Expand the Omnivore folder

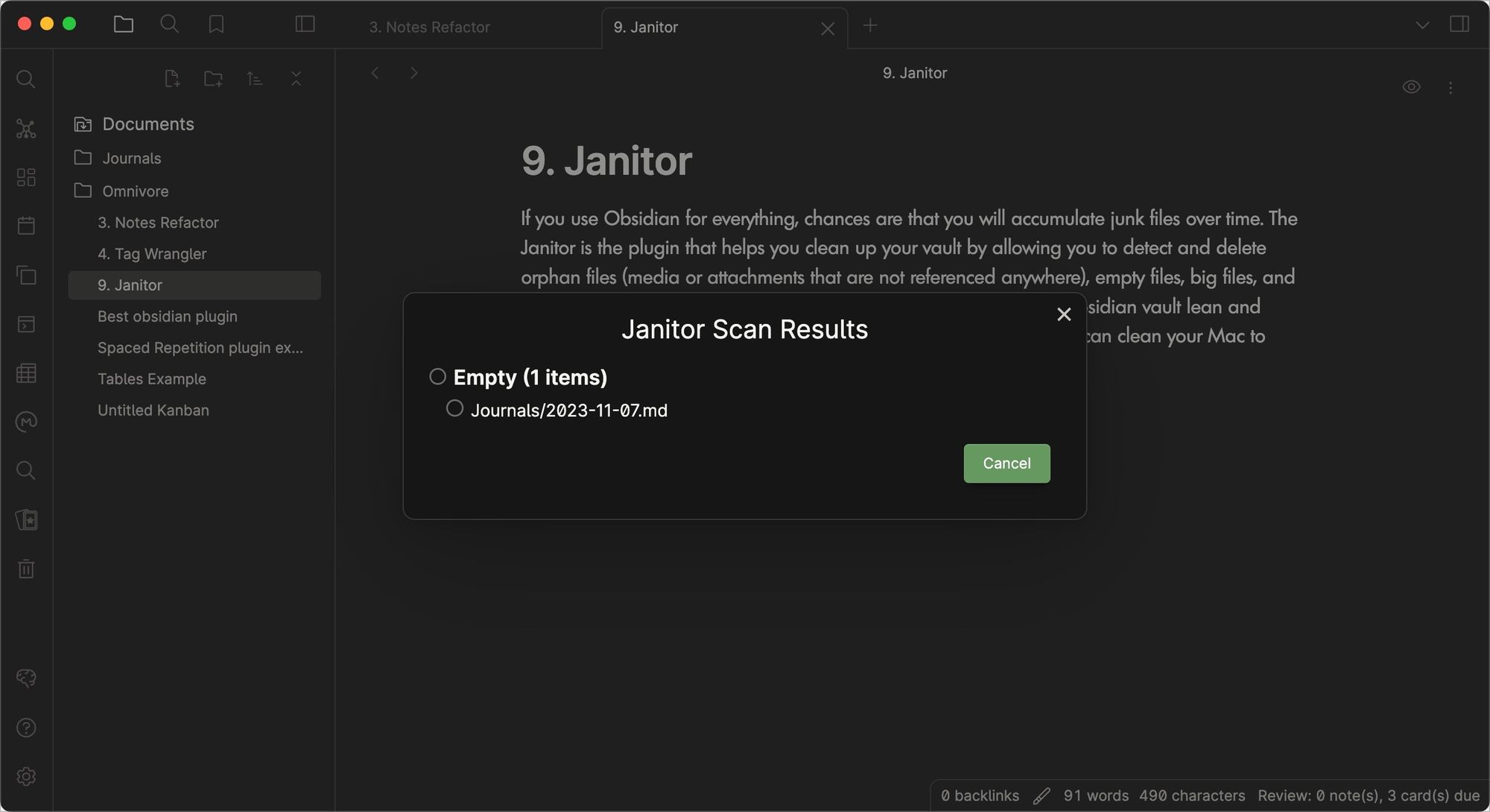coord(135,191)
